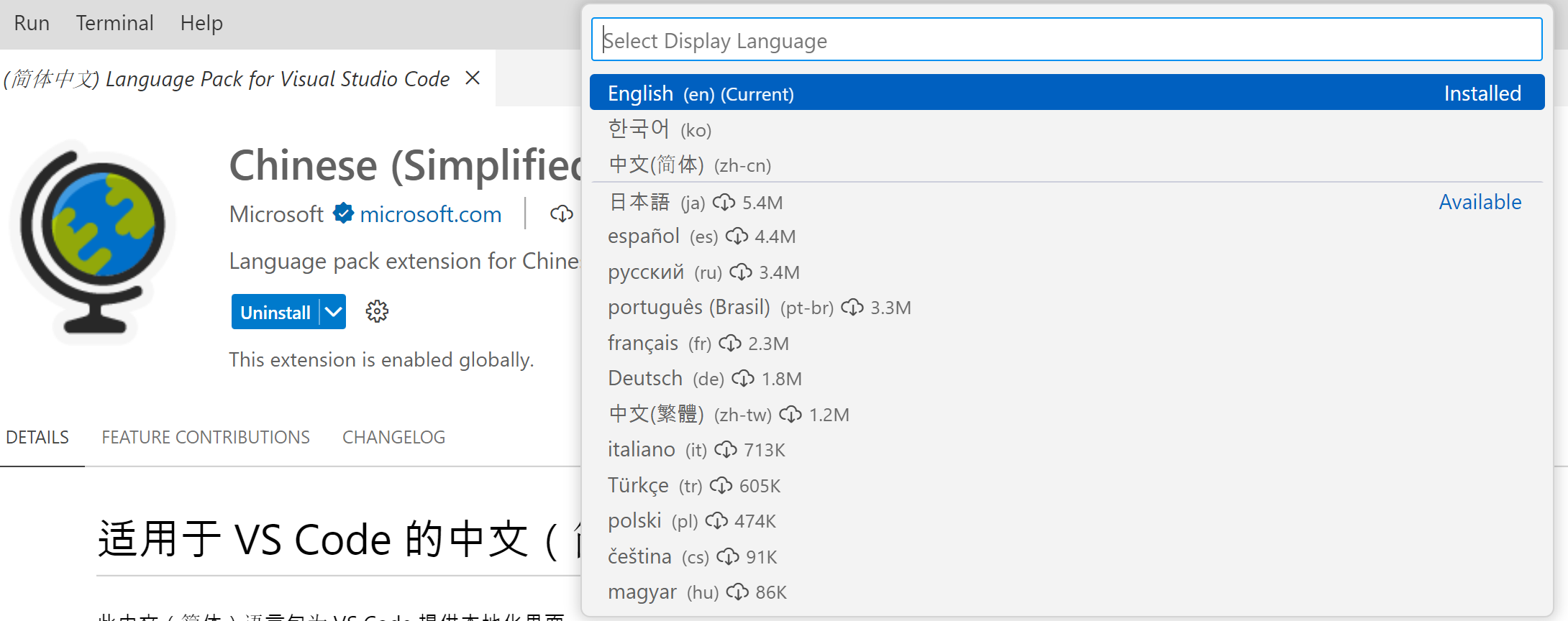
Task: Select español (es) language entry
Action: [1067, 236]
